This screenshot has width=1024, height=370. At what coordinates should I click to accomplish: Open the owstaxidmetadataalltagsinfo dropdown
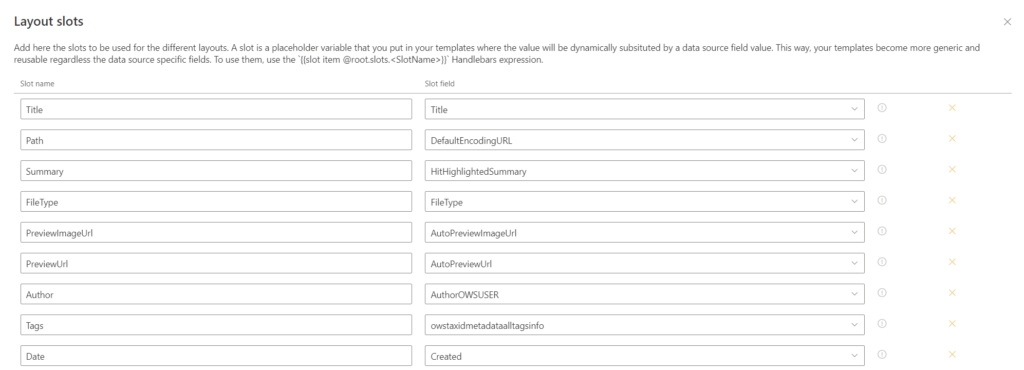point(645,325)
